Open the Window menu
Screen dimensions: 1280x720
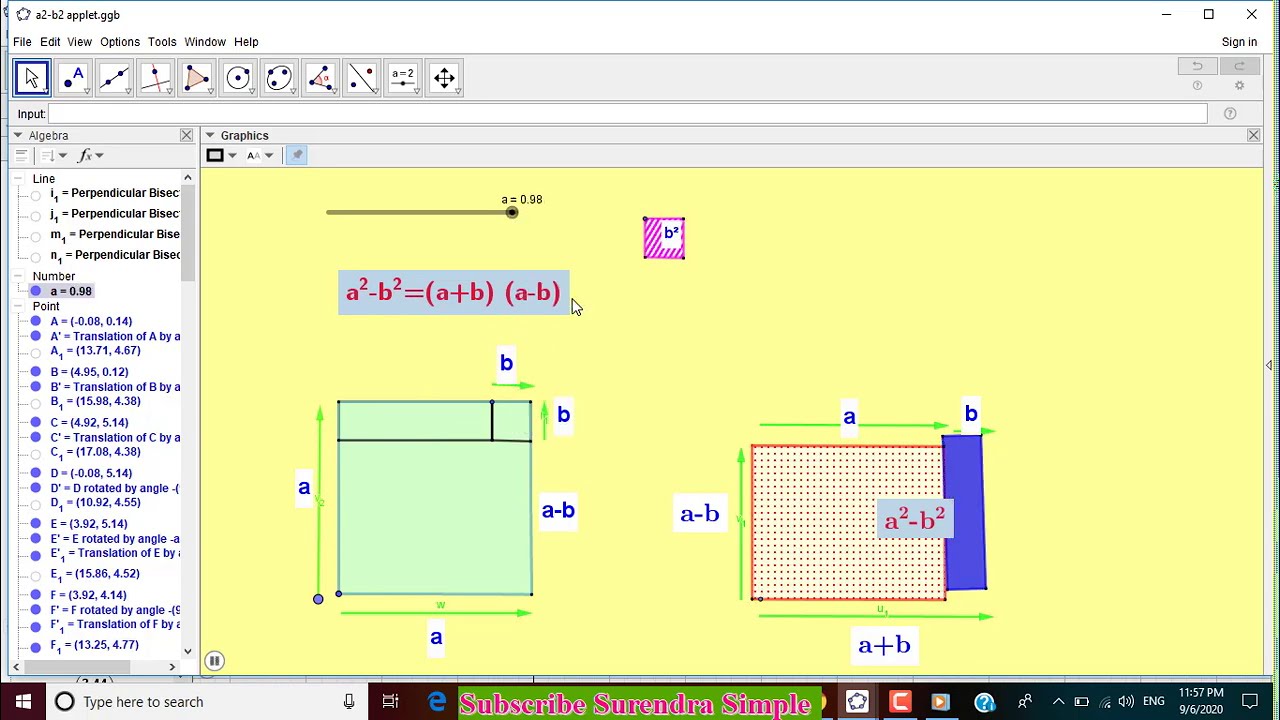coord(205,42)
